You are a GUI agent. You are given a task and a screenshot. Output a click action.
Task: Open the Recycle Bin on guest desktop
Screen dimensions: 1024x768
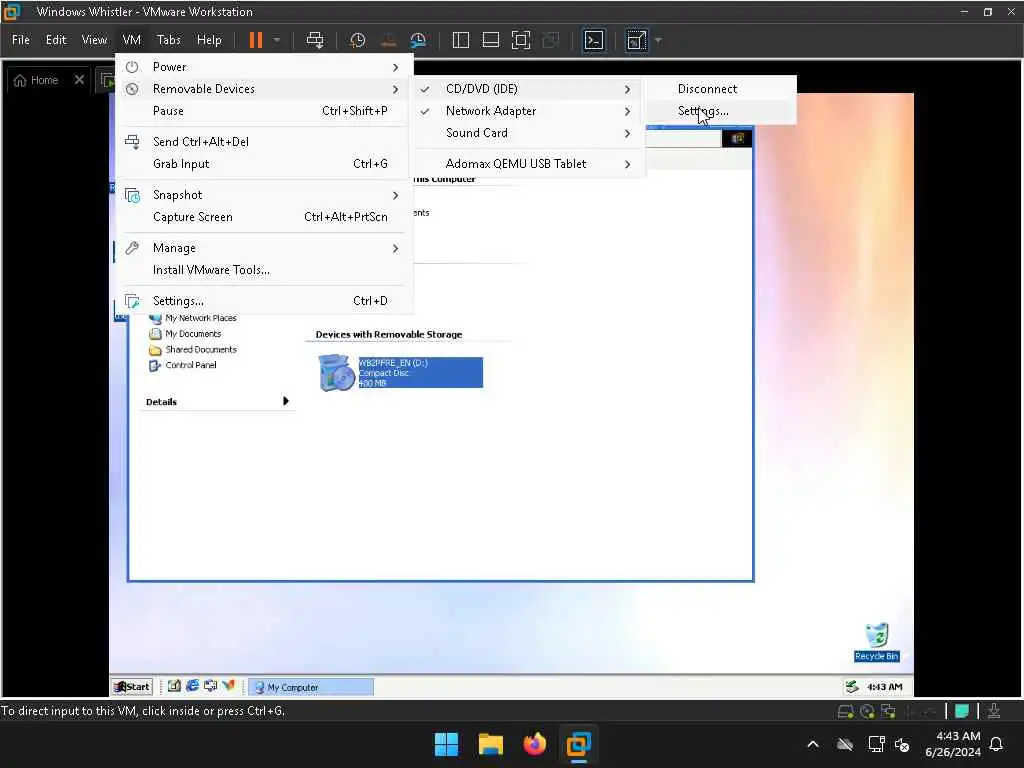click(876, 642)
